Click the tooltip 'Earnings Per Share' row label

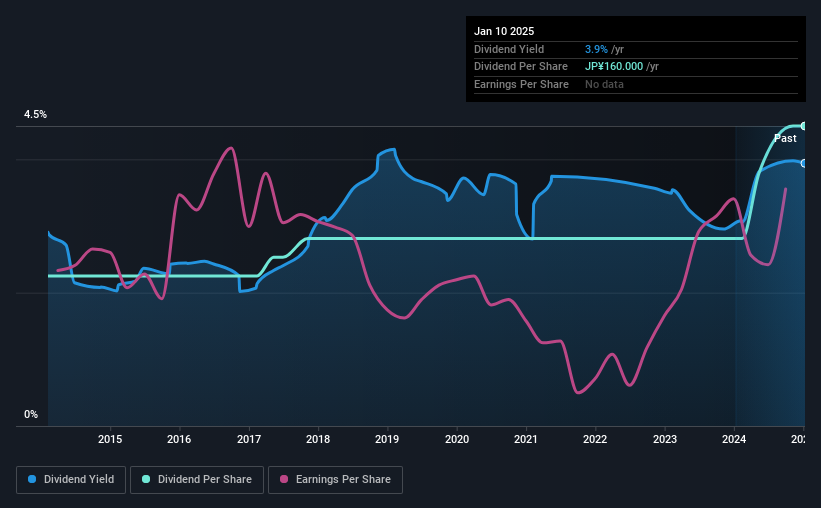pos(521,84)
